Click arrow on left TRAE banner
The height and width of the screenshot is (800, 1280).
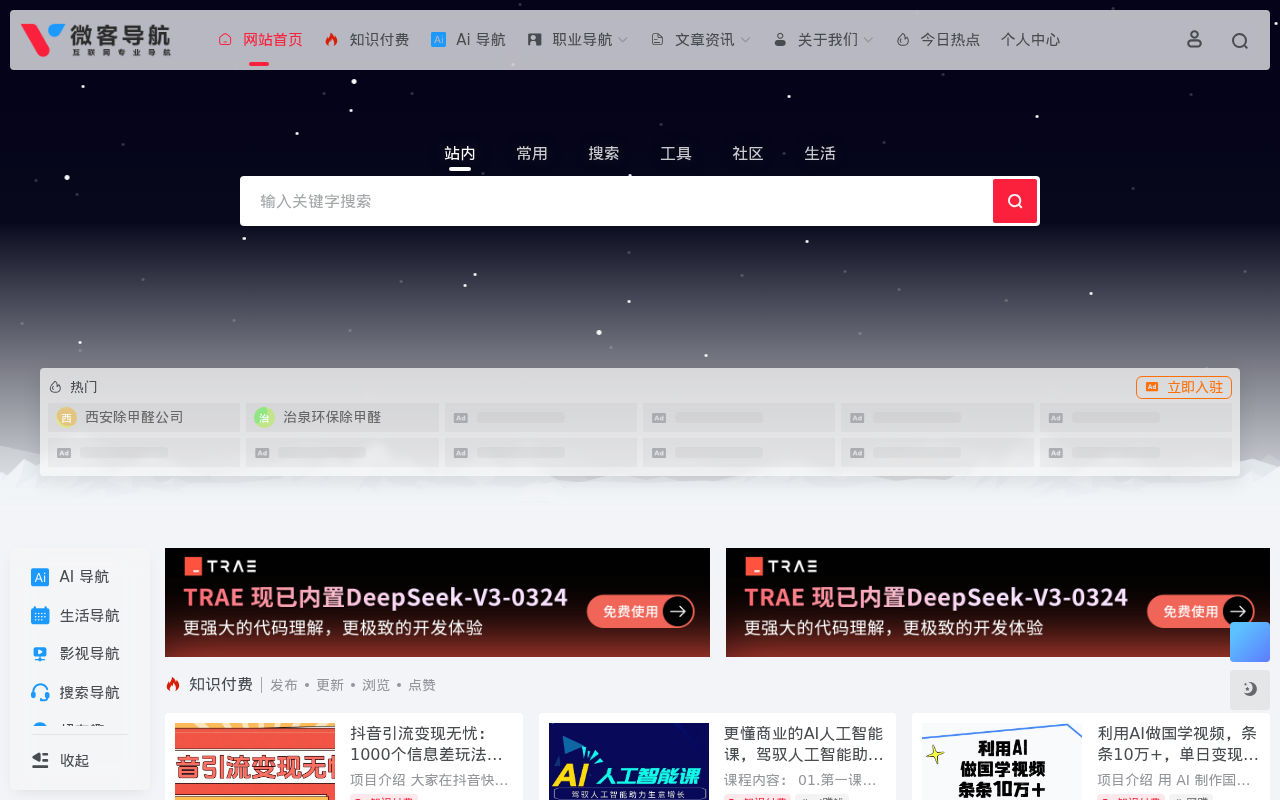pyautogui.click(x=678, y=611)
